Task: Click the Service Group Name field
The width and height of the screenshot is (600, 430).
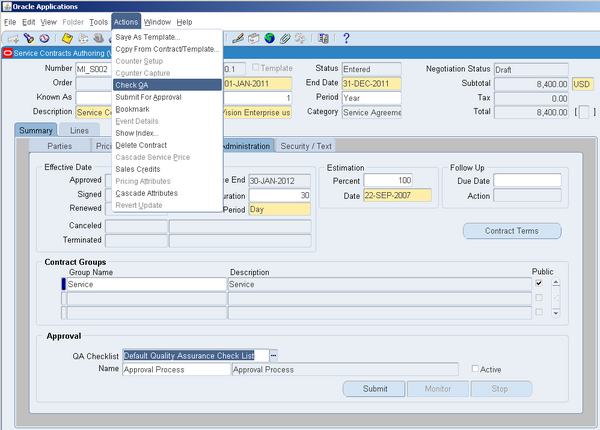Action: pyautogui.click(x=146, y=284)
